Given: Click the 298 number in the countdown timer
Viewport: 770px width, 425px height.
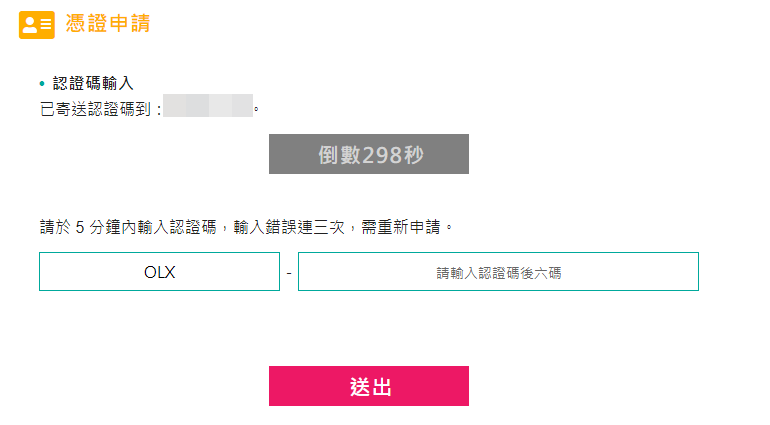Looking at the screenshot, I should 383,155.
